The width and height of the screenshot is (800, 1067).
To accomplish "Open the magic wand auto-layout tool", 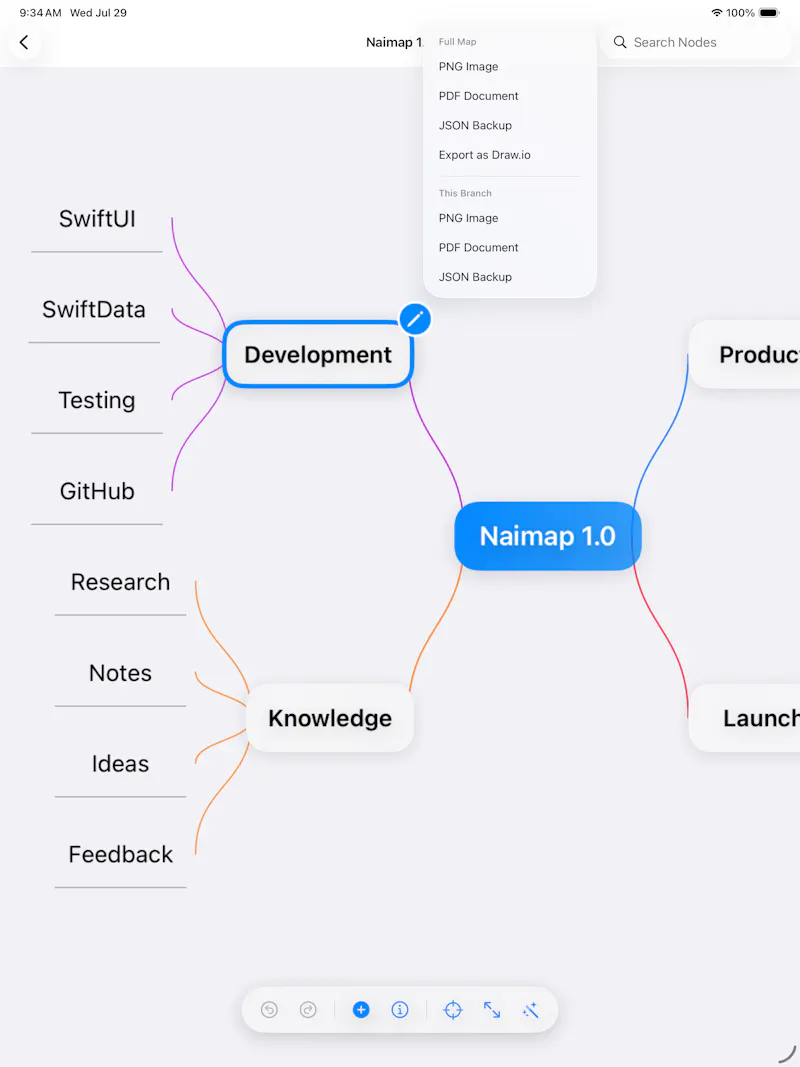I will pyautogui.click(x=531, y=1010).
